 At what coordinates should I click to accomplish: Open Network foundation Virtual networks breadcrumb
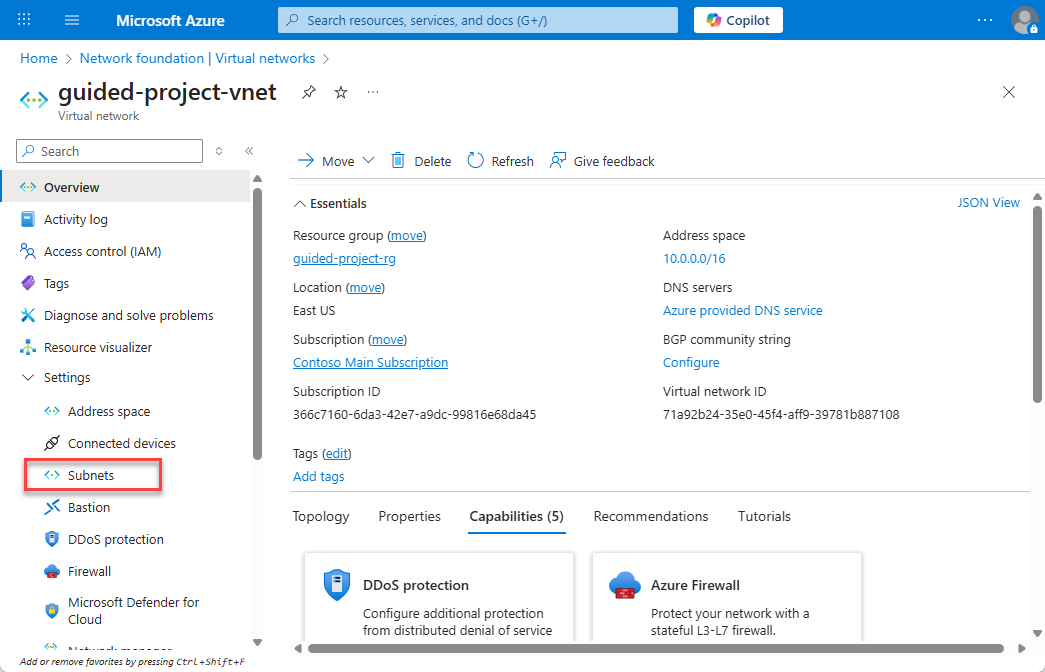click(x=197, y=58)
